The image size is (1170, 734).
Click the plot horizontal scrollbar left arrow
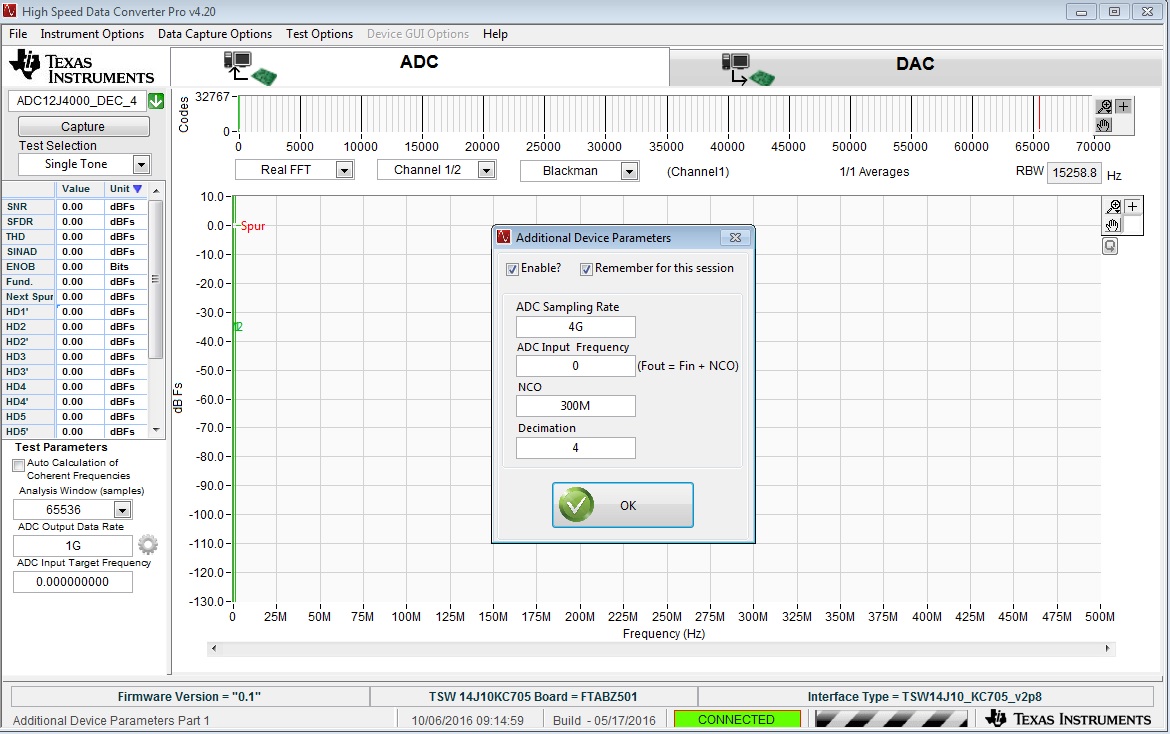214,648
